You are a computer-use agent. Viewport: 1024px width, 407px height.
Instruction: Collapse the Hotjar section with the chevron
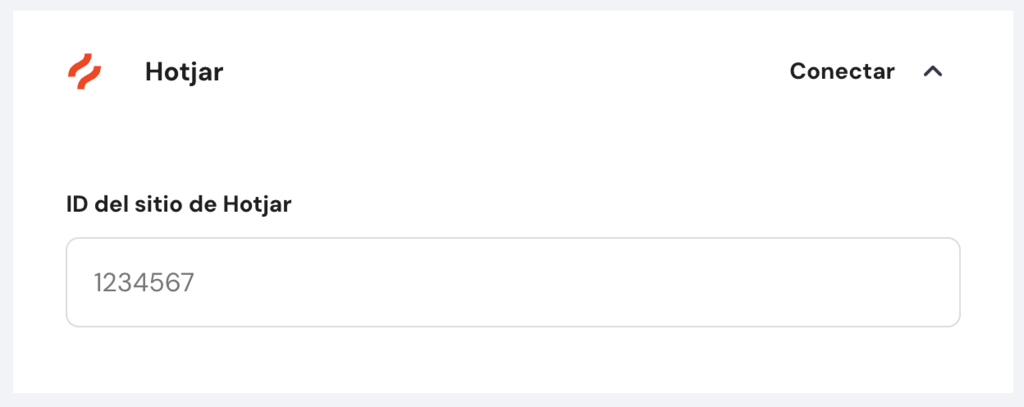(x=933, y=72)
